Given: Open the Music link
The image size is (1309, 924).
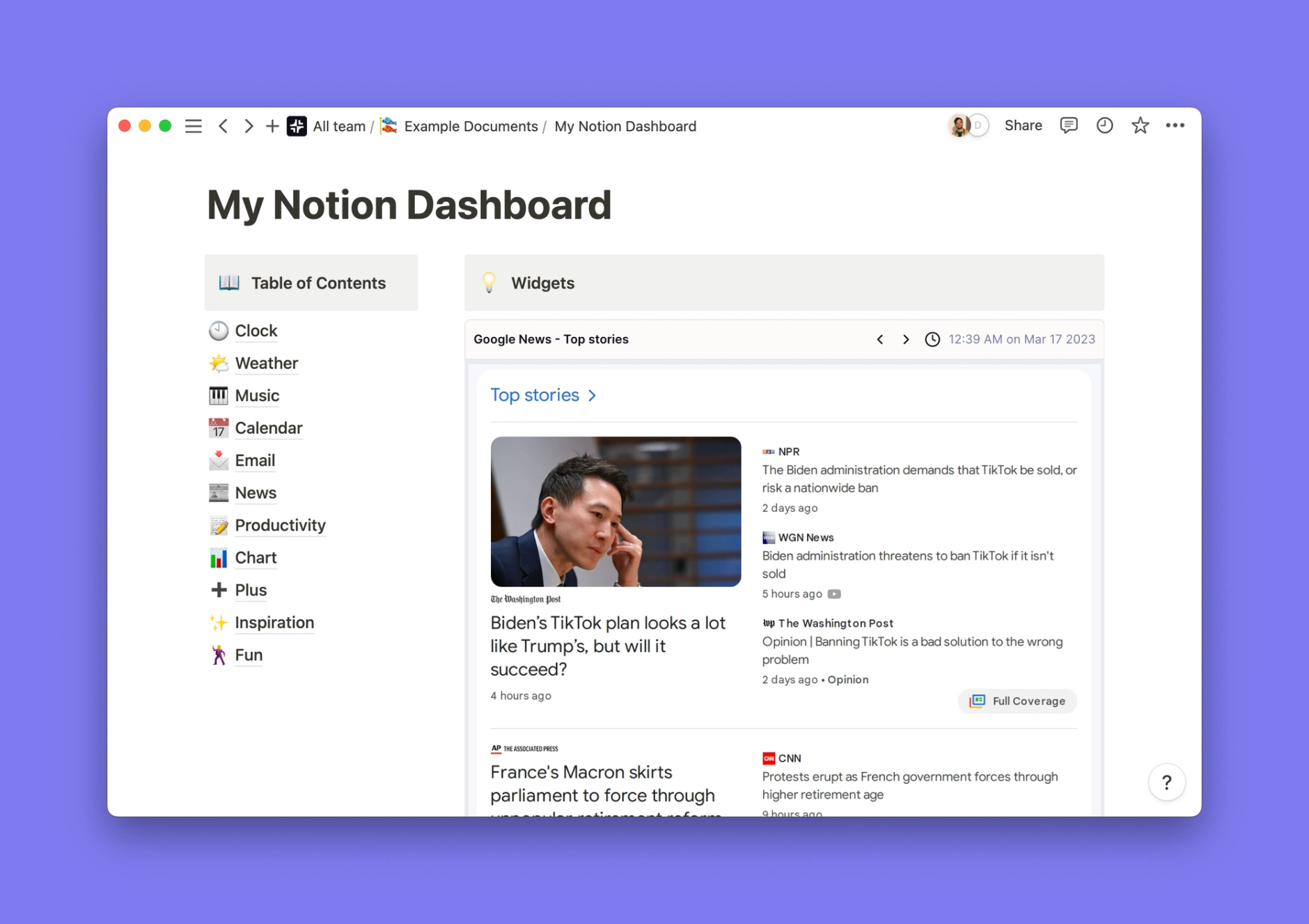Looking at the screenshot, I should tap(258, 396).
